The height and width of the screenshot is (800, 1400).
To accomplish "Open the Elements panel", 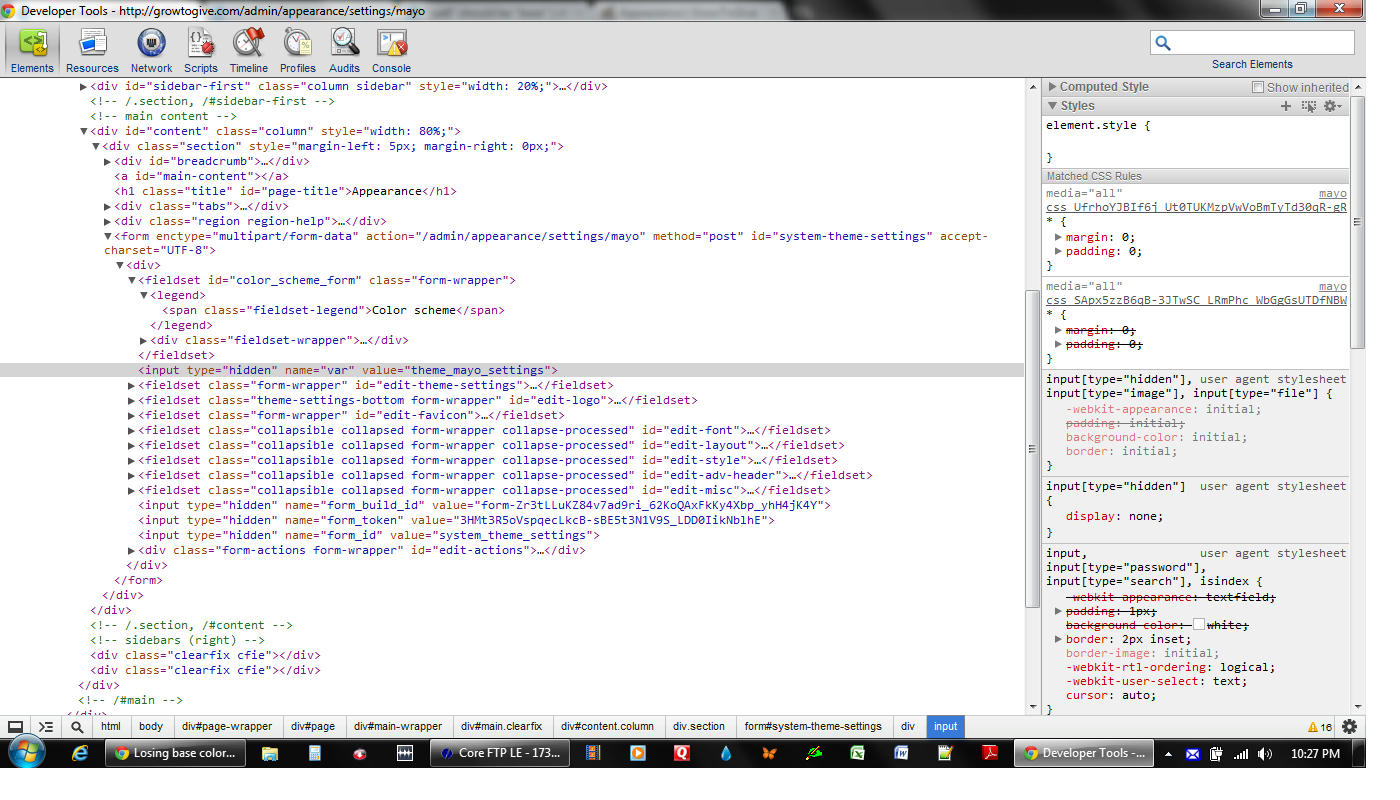I will click(32, 50).
